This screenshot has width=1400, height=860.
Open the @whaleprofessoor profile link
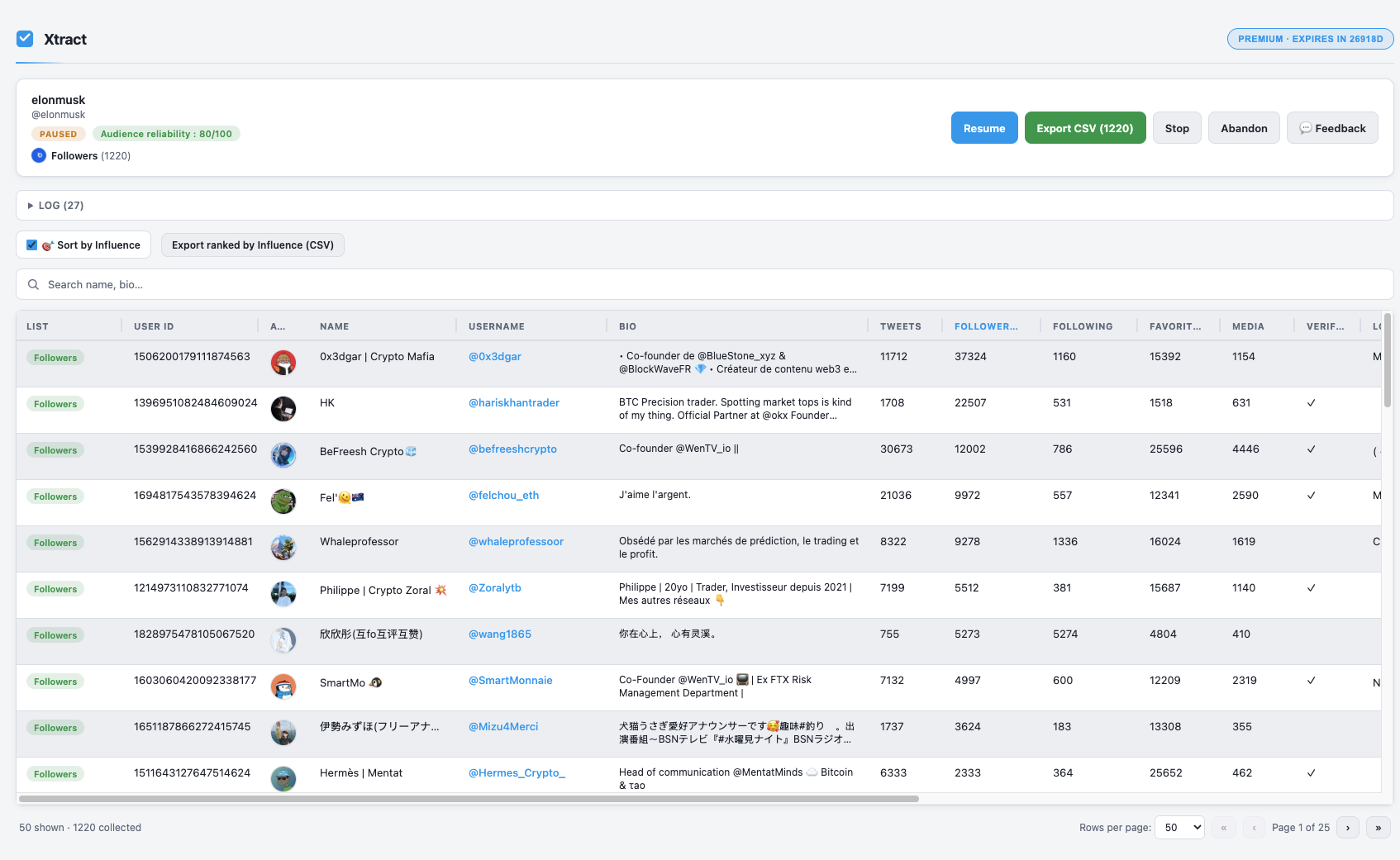[516, 541]
